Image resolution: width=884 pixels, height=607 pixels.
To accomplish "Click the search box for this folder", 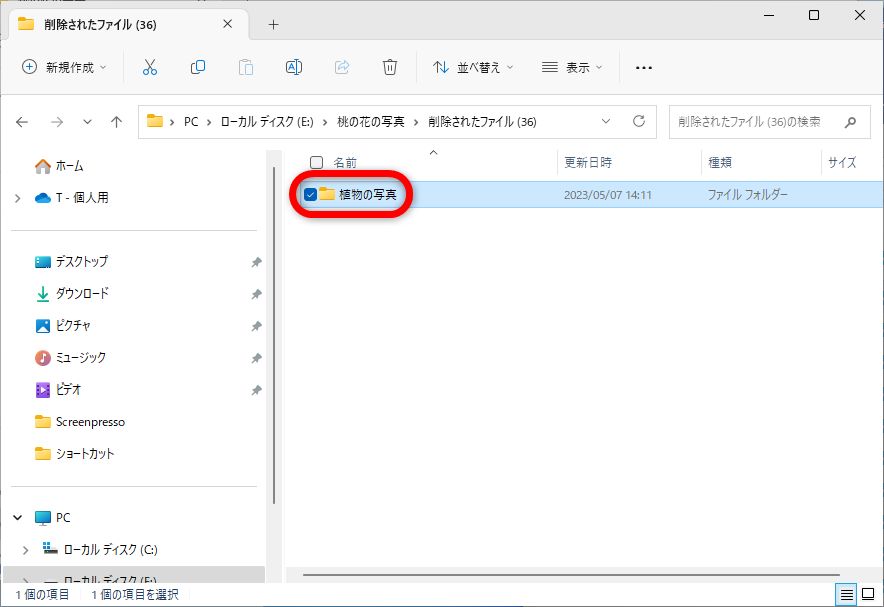I will click(x=755, y=122).
